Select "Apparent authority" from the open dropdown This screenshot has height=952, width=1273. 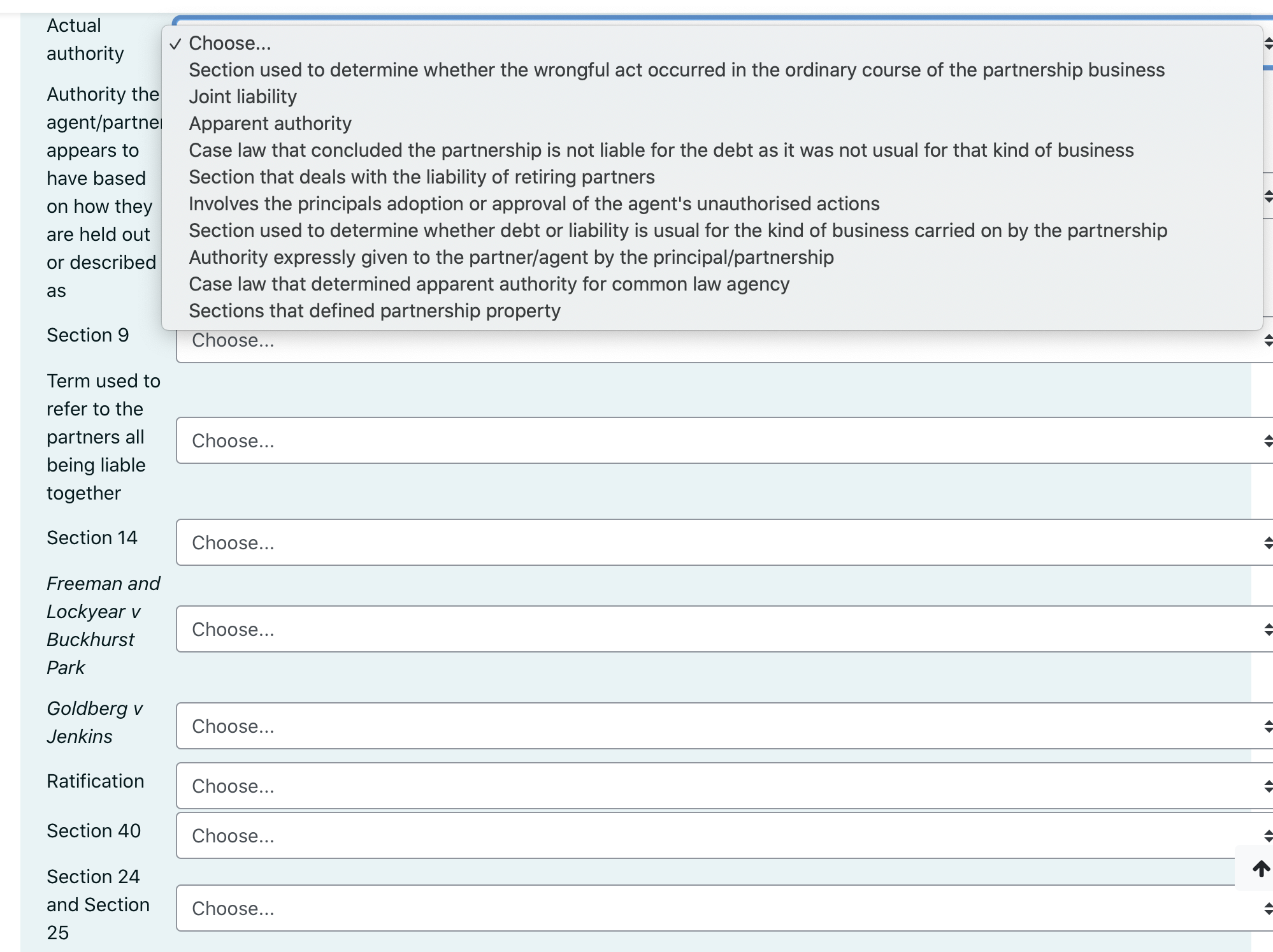pos(270,124)
